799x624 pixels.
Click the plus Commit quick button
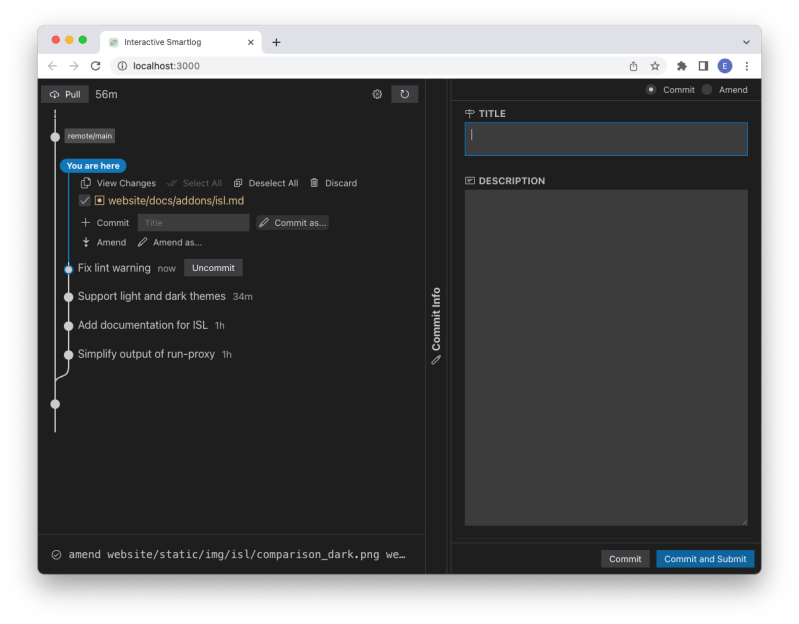pos(105,223)
